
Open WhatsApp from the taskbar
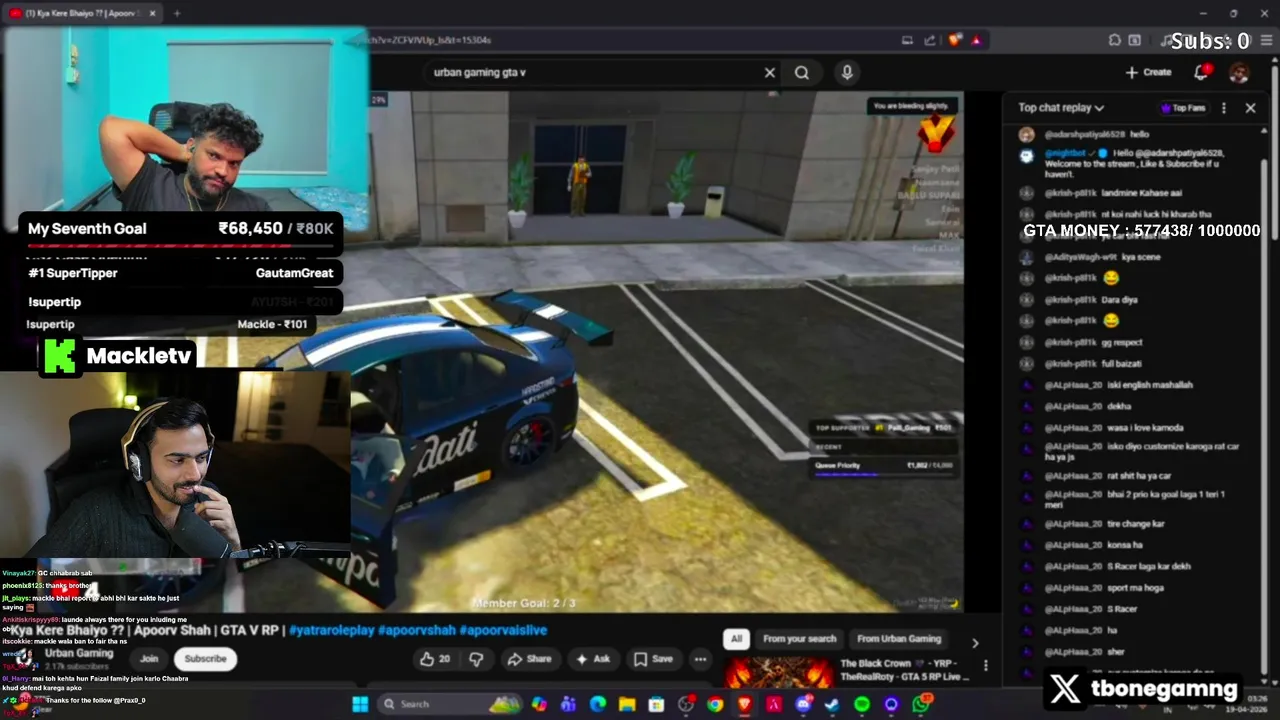coord(921,704)
